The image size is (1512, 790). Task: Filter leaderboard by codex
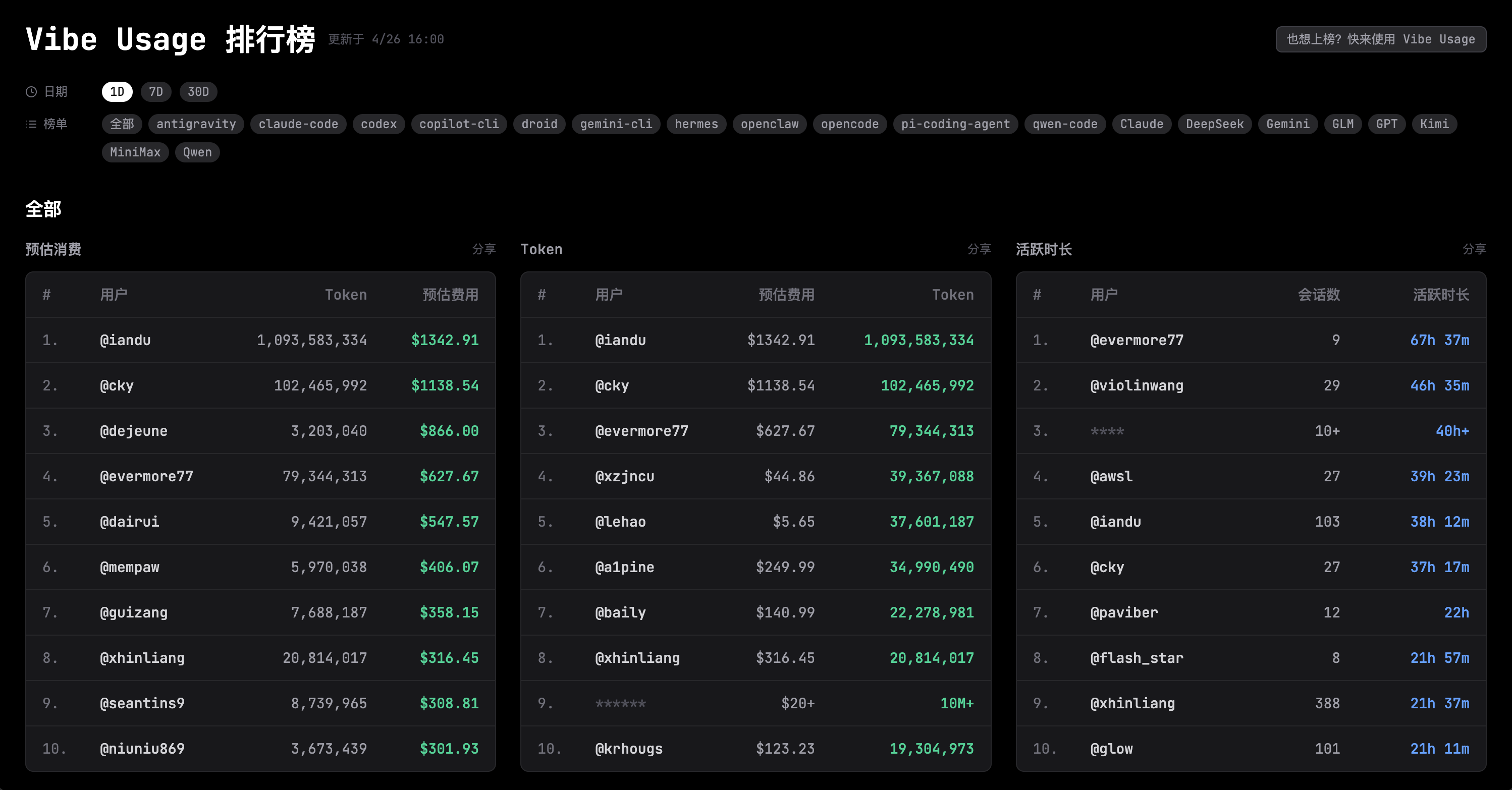(379, 124)
